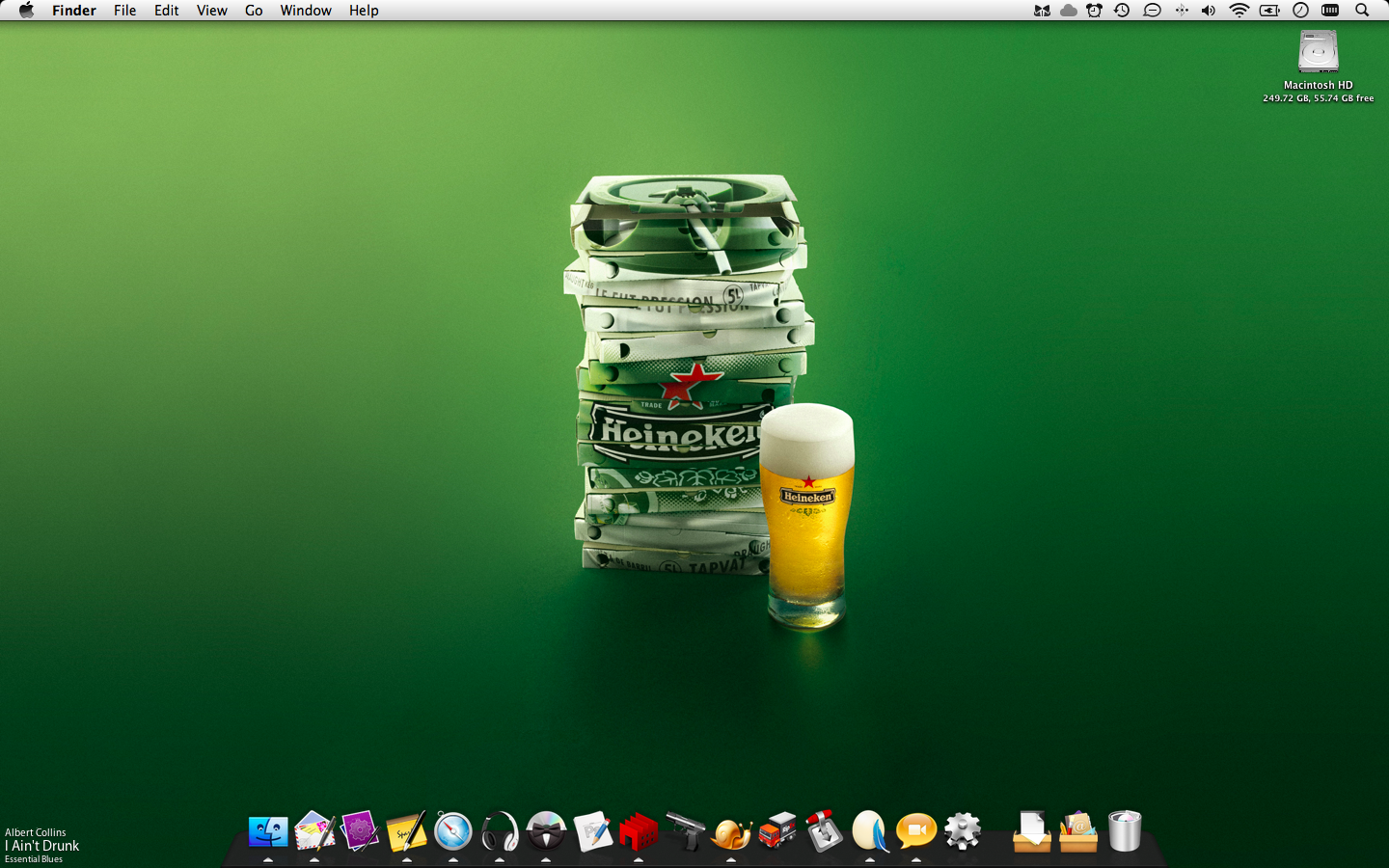
Task: Open the red building blocks app
Action: (639, 831)
